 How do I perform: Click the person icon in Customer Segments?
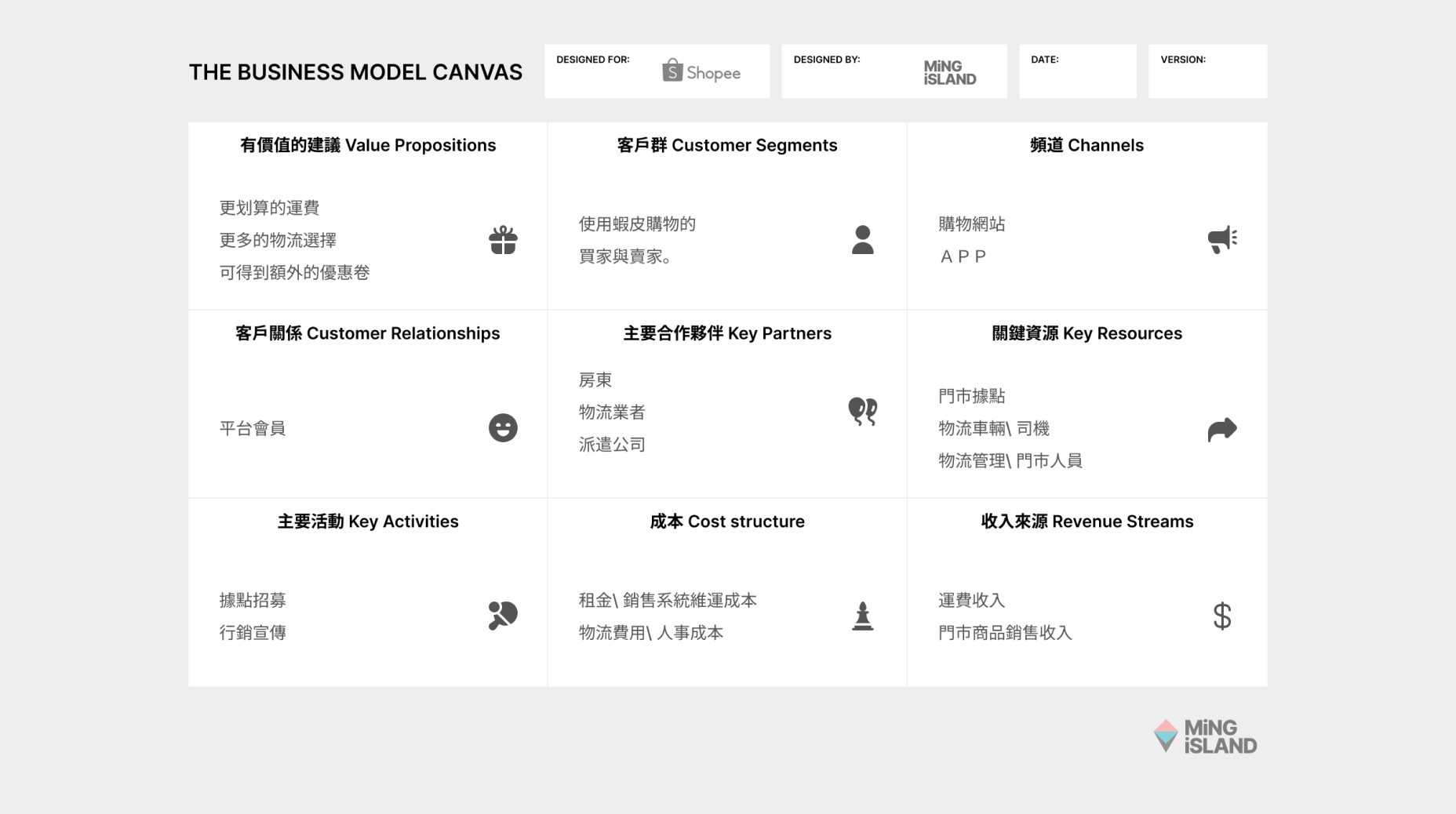pos(862,240)
